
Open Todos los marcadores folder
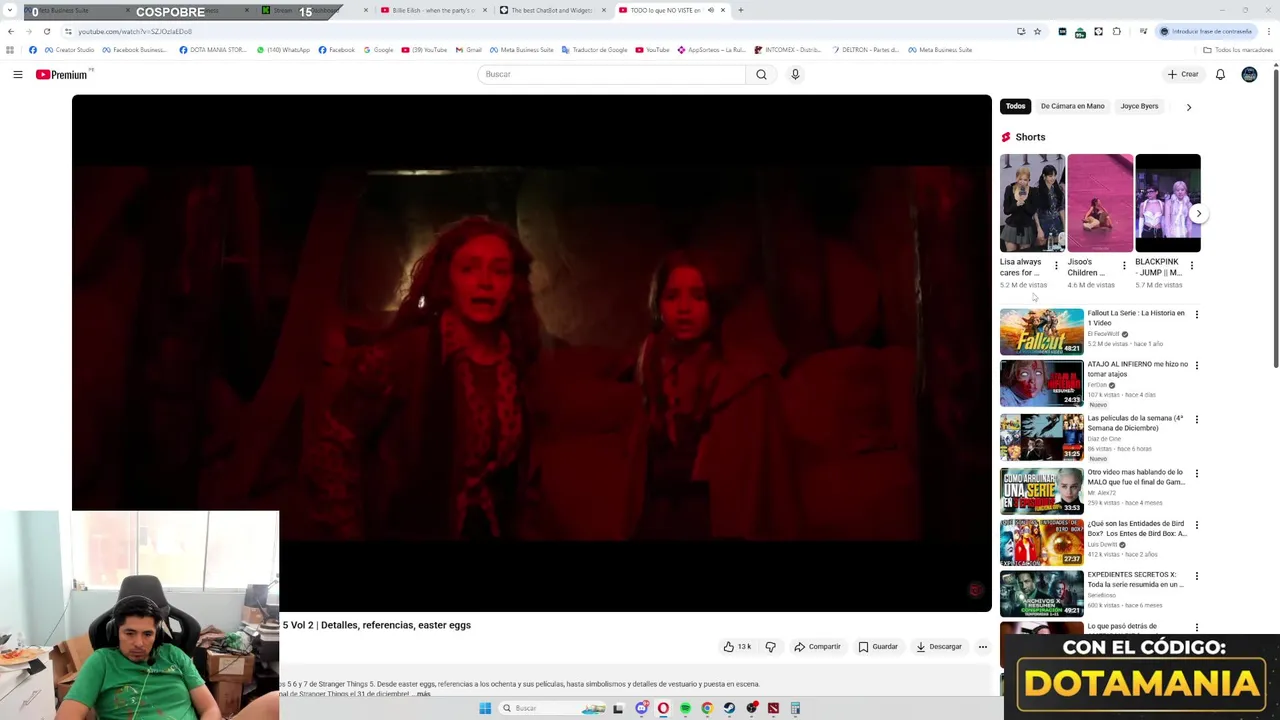pos(1238,50)
